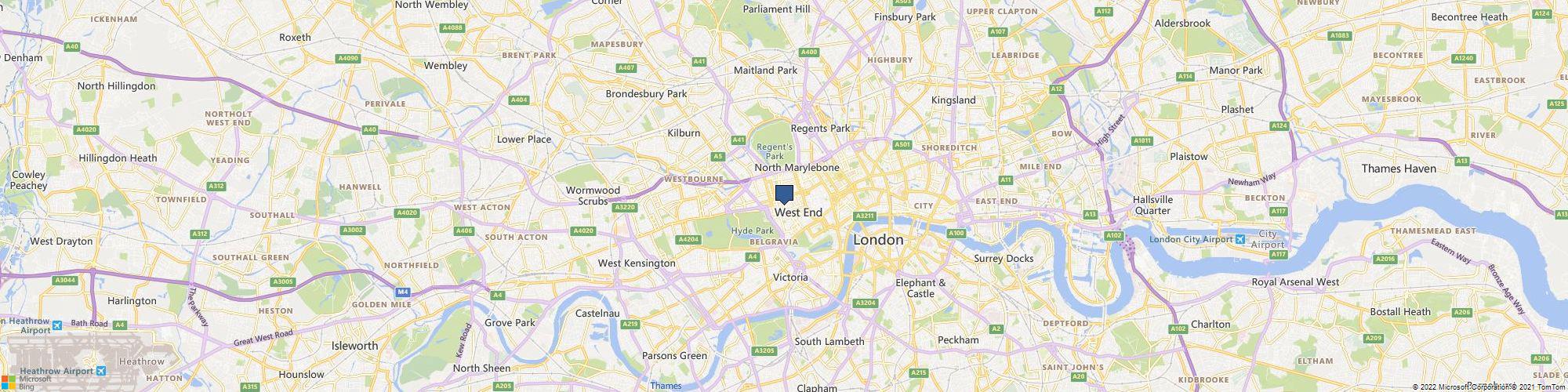
Task: Click the Wembley place label
Action: pos(445,66)
